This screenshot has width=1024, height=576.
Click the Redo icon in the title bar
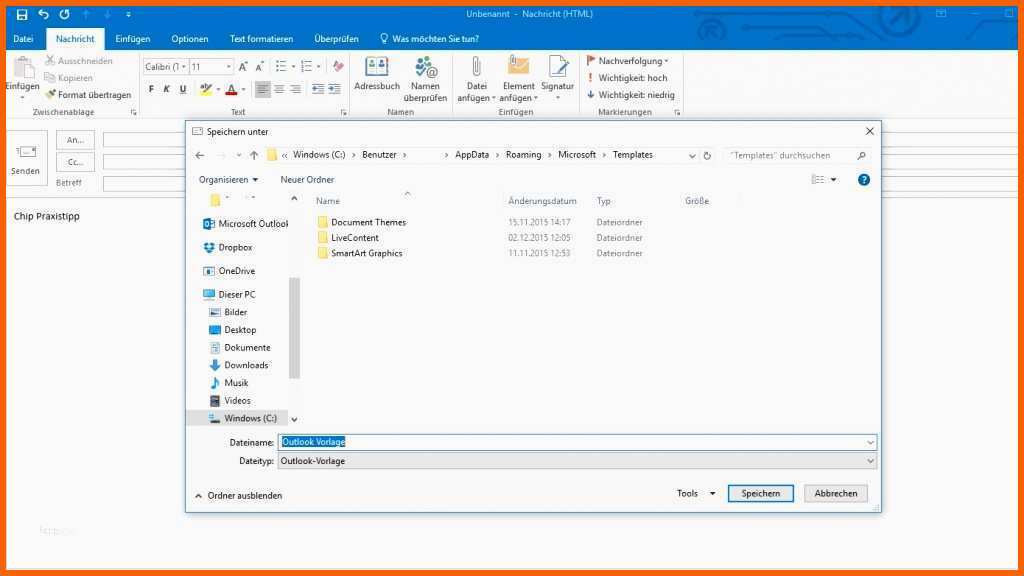click(64, 14)
